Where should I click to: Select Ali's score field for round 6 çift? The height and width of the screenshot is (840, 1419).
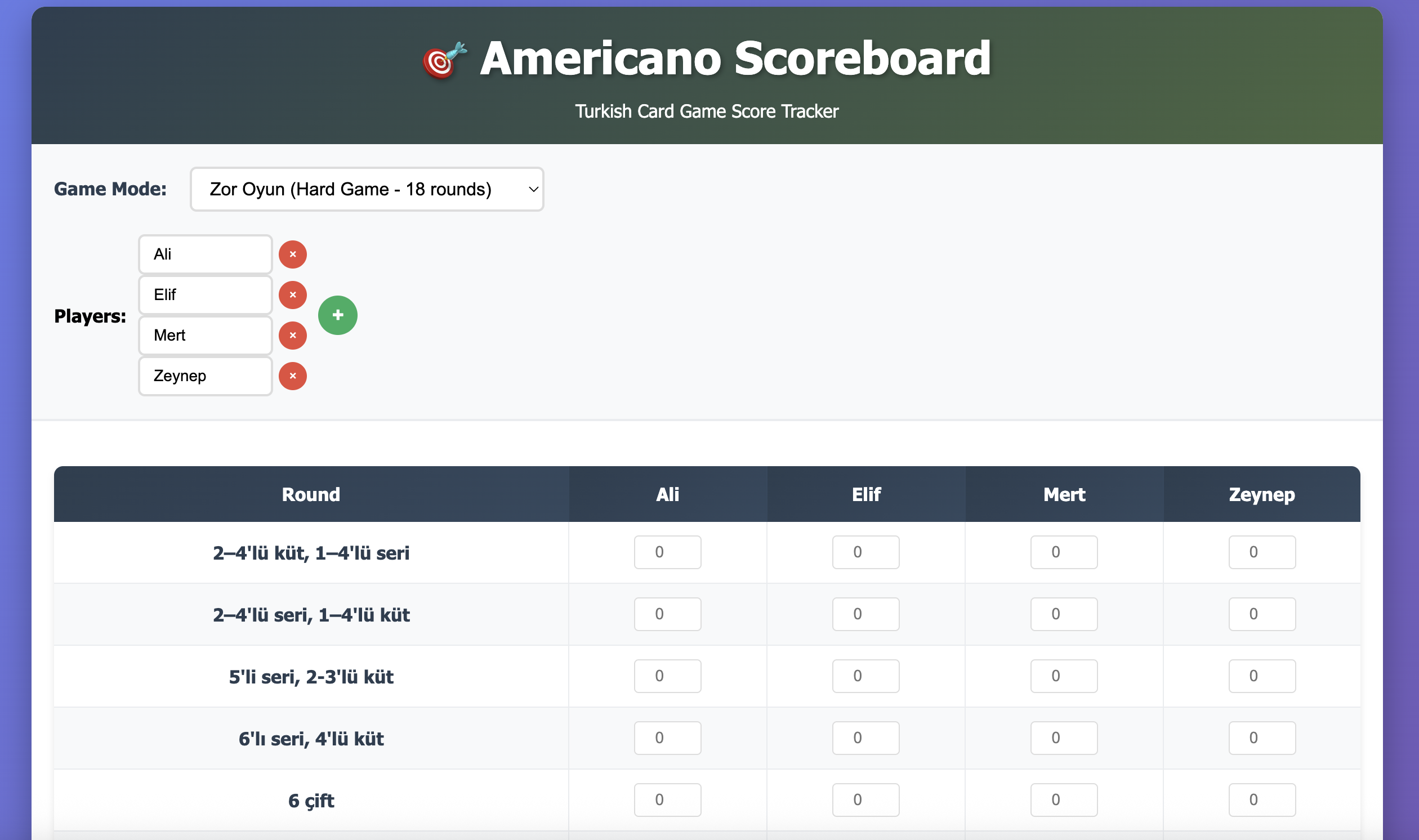pyautogui.click(x=667, y=799)
